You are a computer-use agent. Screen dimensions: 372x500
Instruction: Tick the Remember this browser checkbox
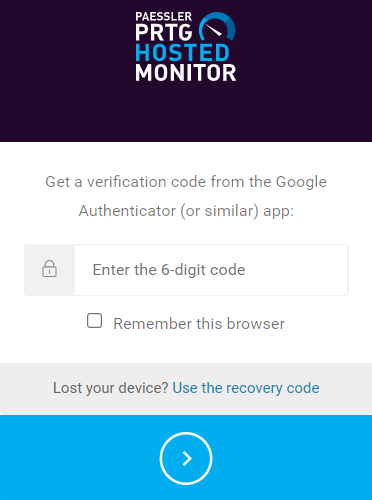pos(94,321)
